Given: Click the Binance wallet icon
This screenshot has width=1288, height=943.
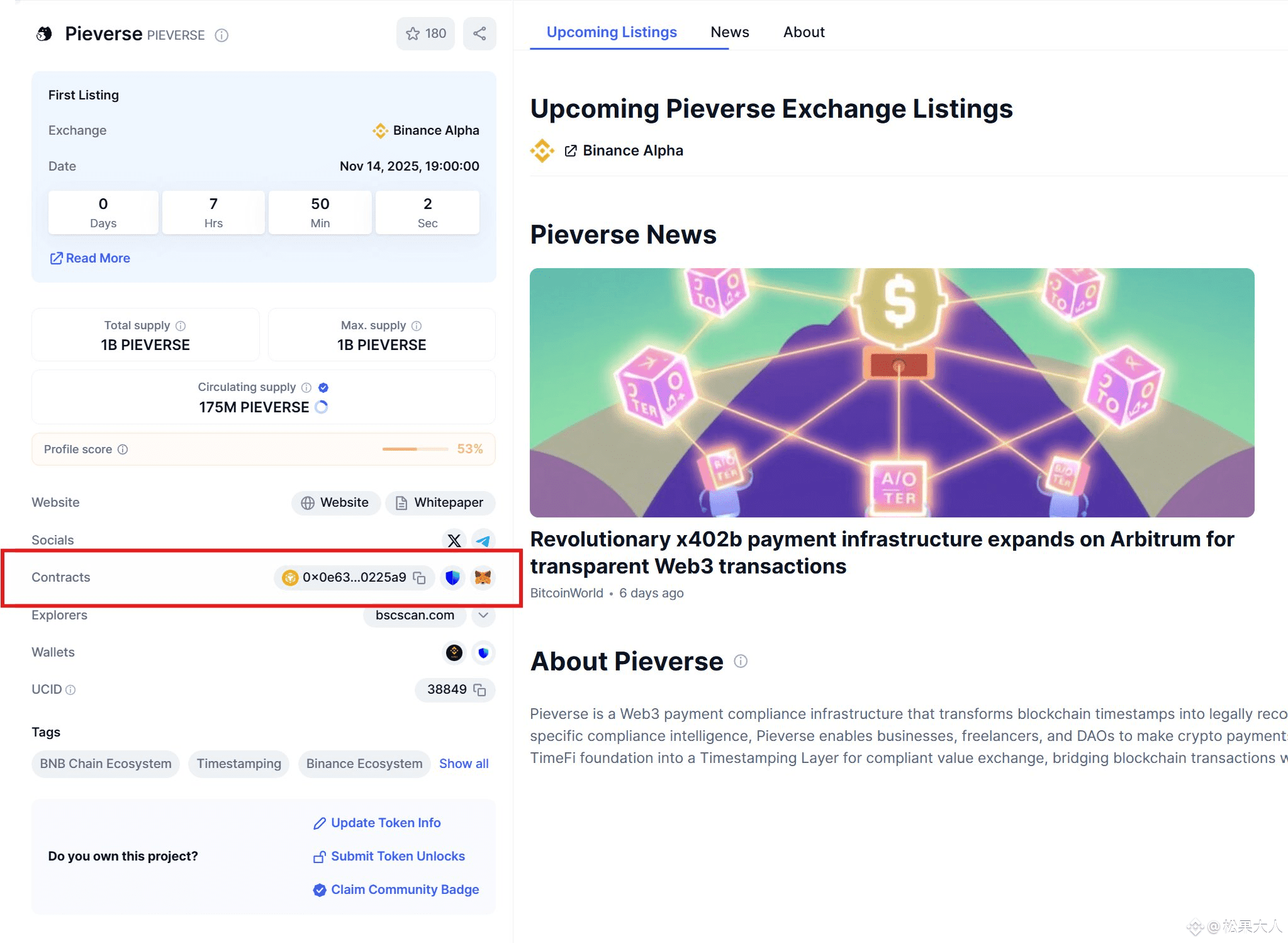Looking at the screenshot, I should pyautogui.click(x=454, y=653).
